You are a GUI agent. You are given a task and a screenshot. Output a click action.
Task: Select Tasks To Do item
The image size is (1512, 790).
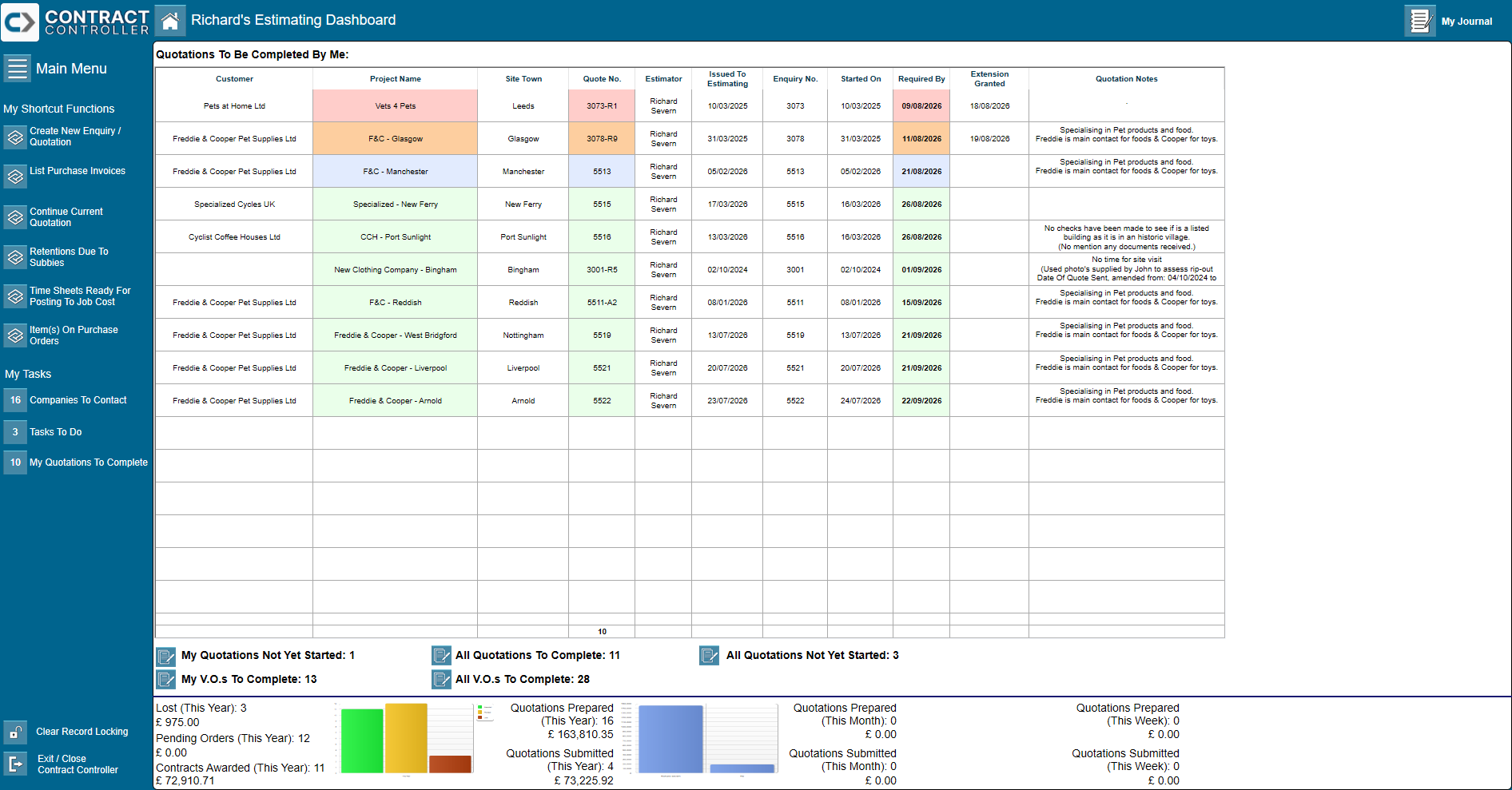point(55,432)
